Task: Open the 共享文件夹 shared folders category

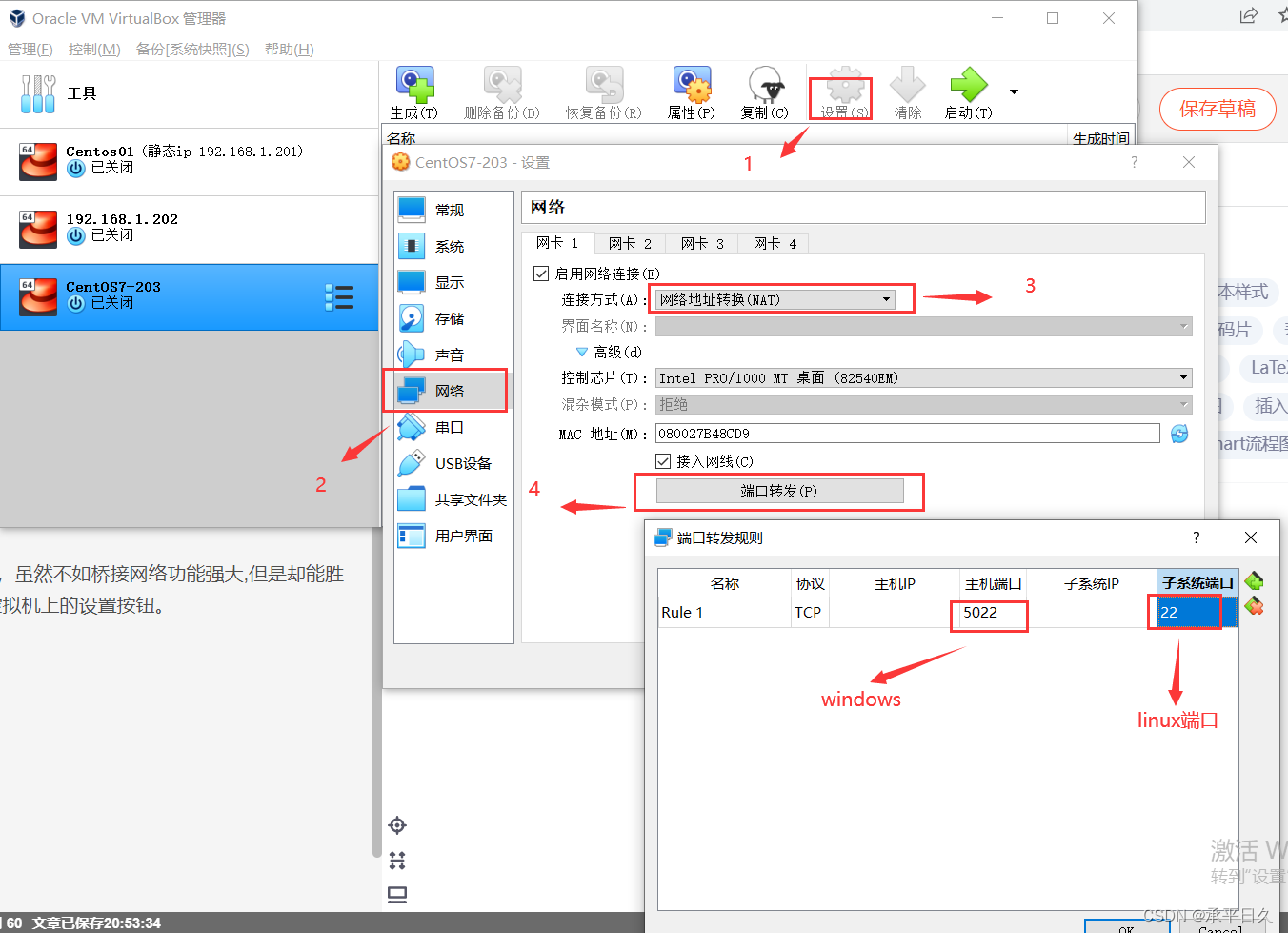Action: coord(453,499)
